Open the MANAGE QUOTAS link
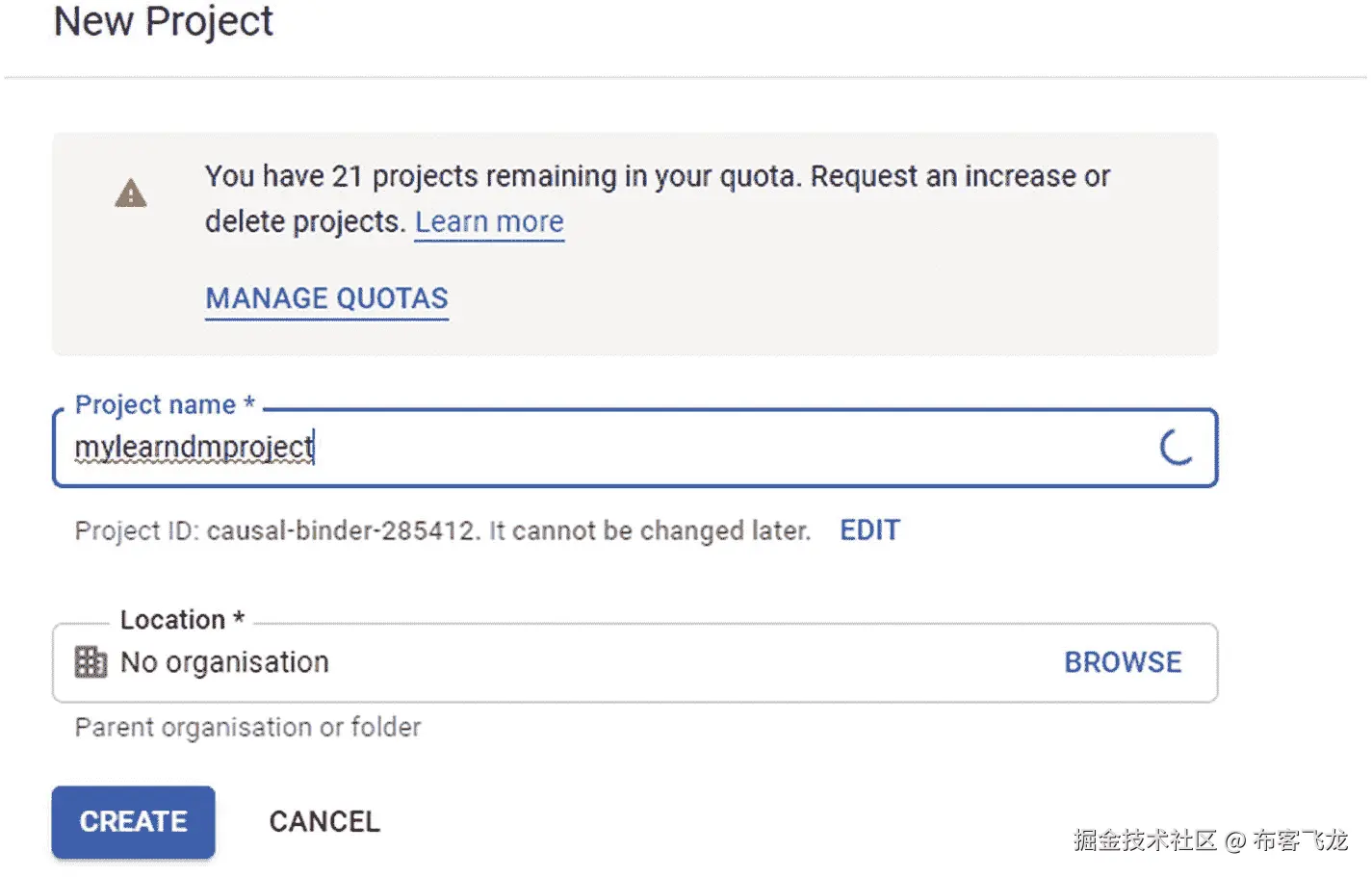 (x=326, y=298)
